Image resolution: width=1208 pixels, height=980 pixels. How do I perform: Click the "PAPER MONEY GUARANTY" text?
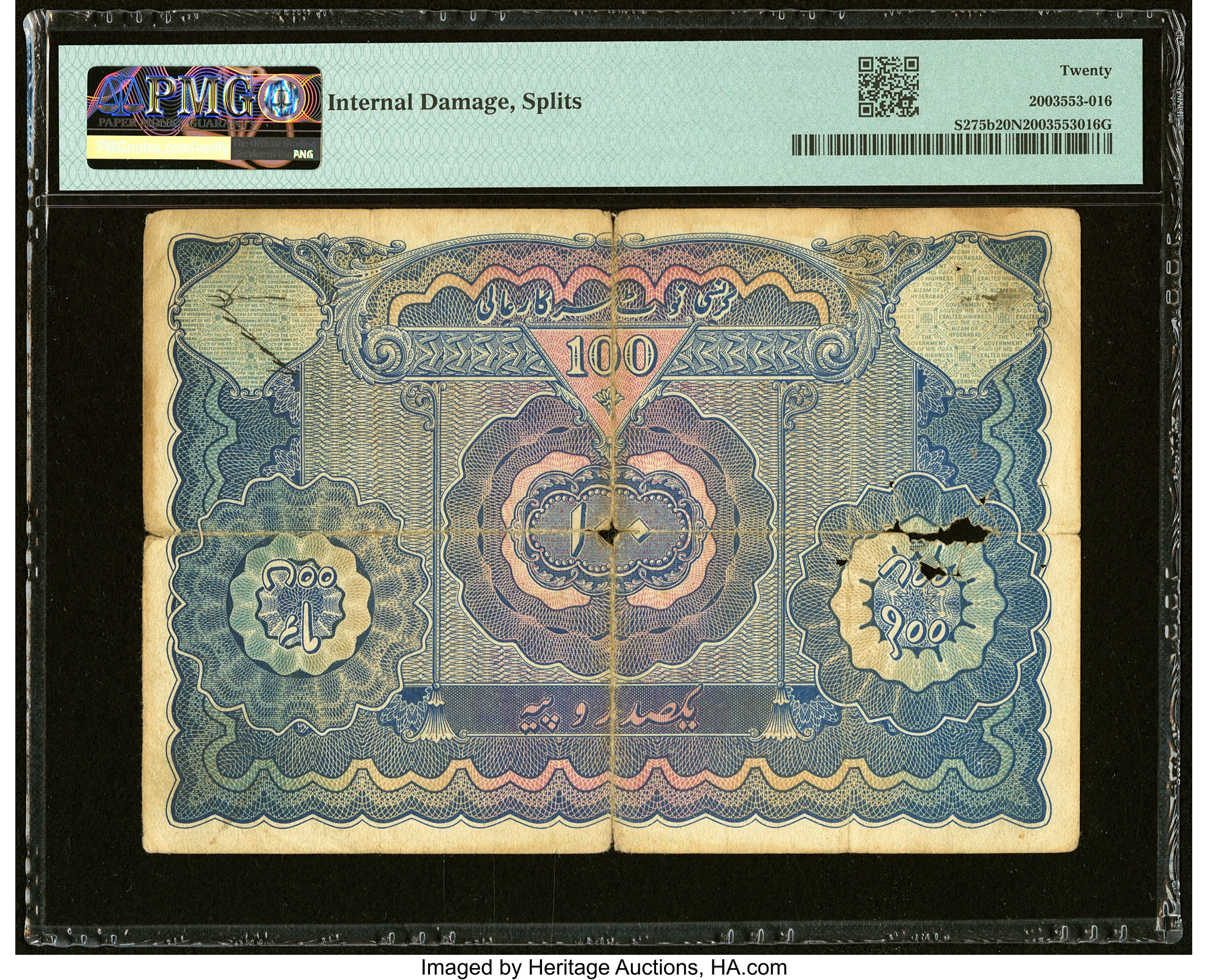[x=176, y=122]
